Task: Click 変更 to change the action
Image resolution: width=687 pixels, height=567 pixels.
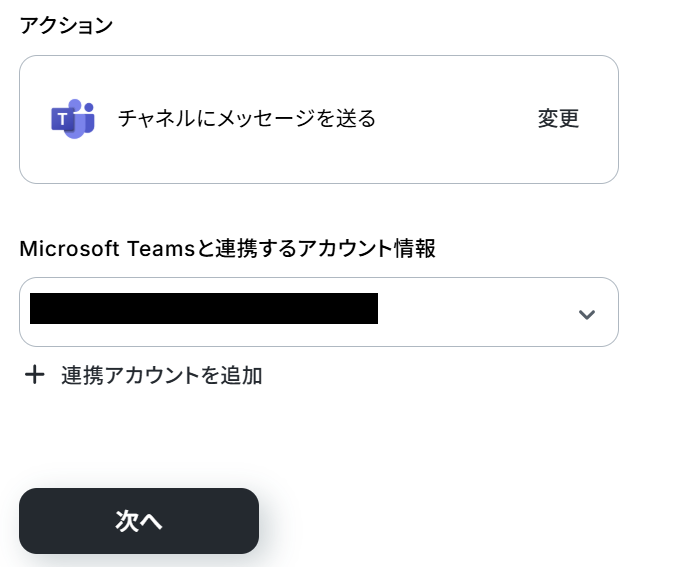Action: click(x=558, y=119)
